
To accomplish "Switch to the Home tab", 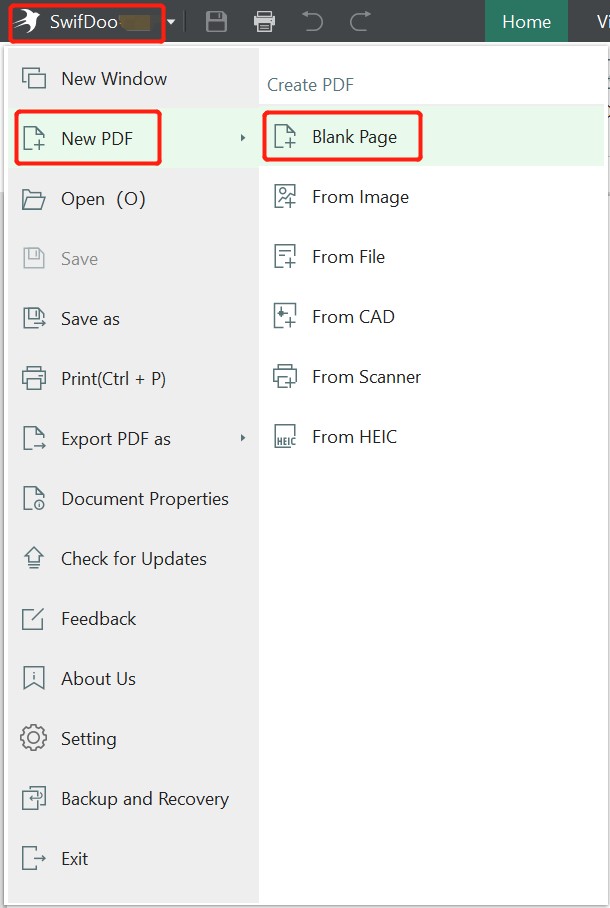I will coord(526,21).
